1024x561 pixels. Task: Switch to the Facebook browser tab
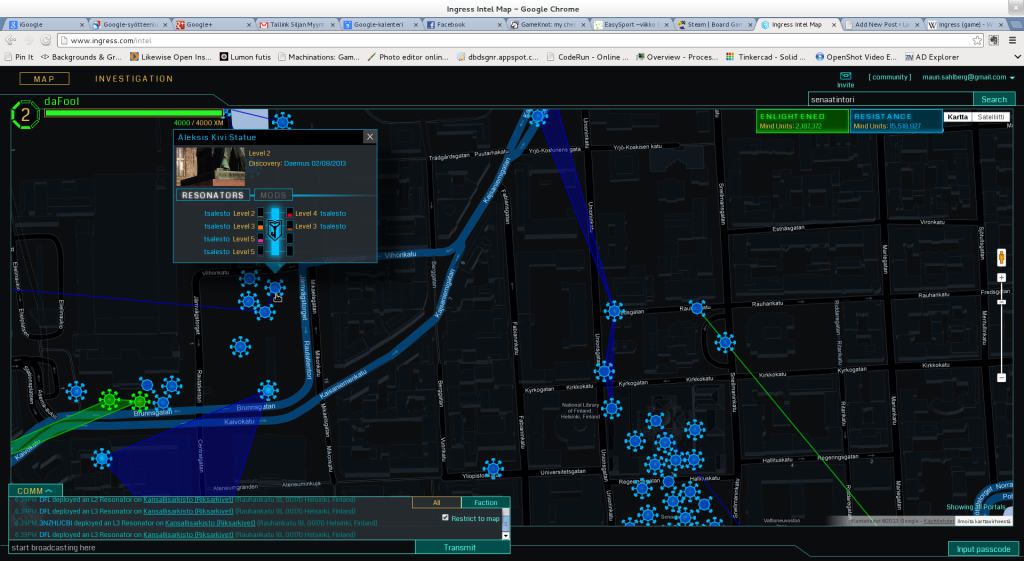coord(462,25)
